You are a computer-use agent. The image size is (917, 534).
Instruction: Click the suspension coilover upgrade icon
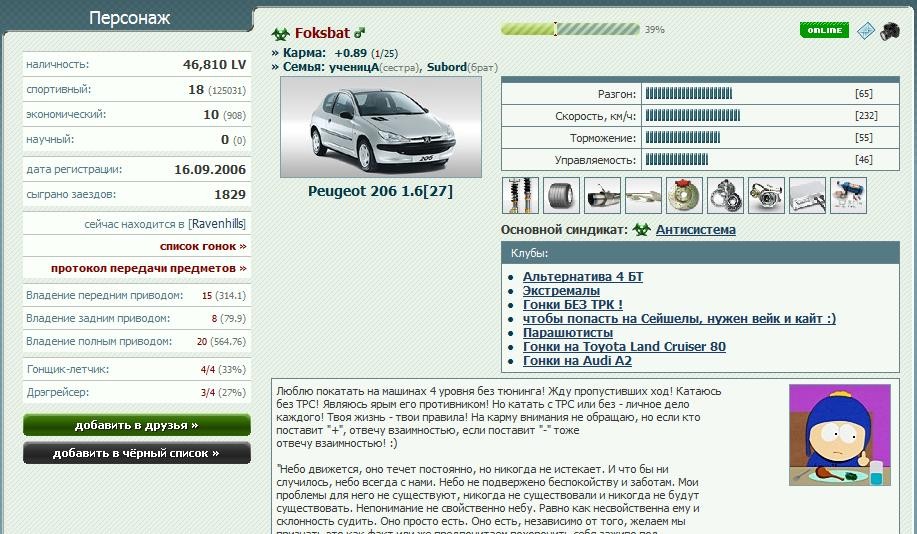tap(520, 195)
